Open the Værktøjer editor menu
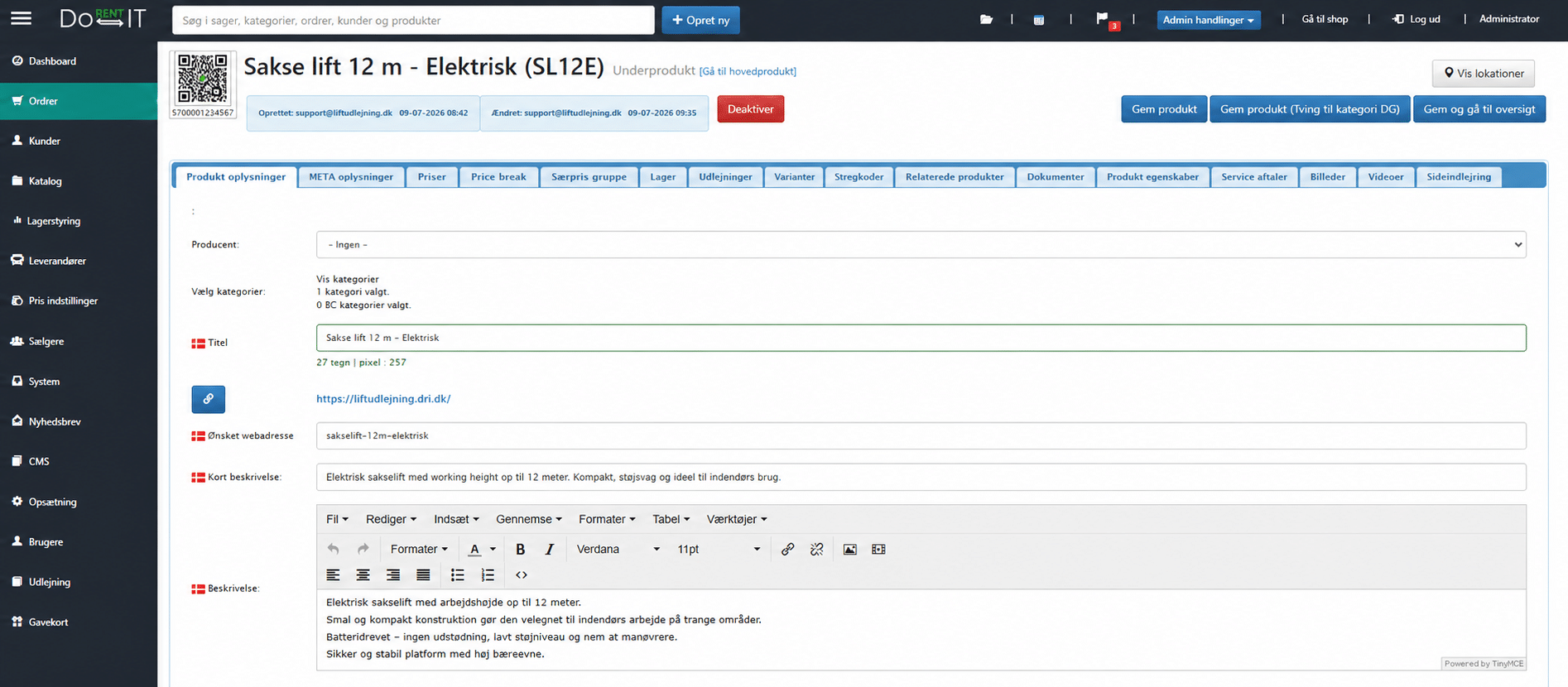1568x687 pixels. click(737, 519)
